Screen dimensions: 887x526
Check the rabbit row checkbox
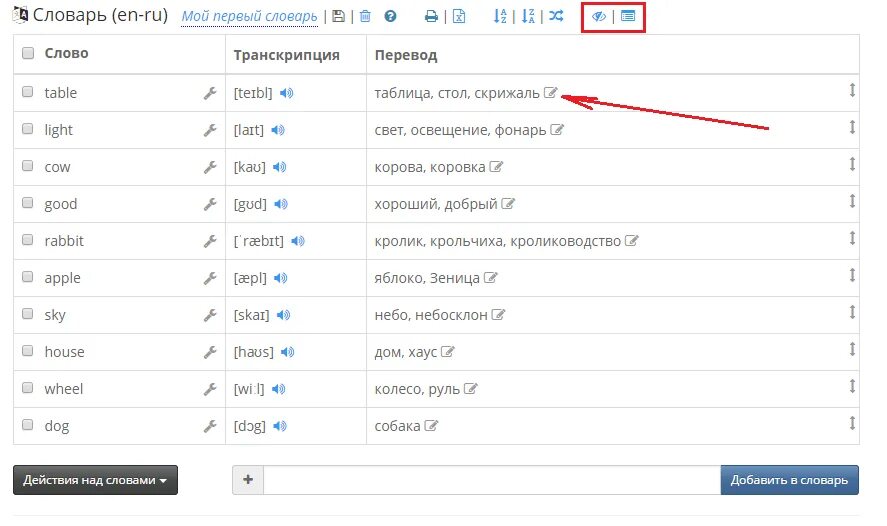(28, 240)
